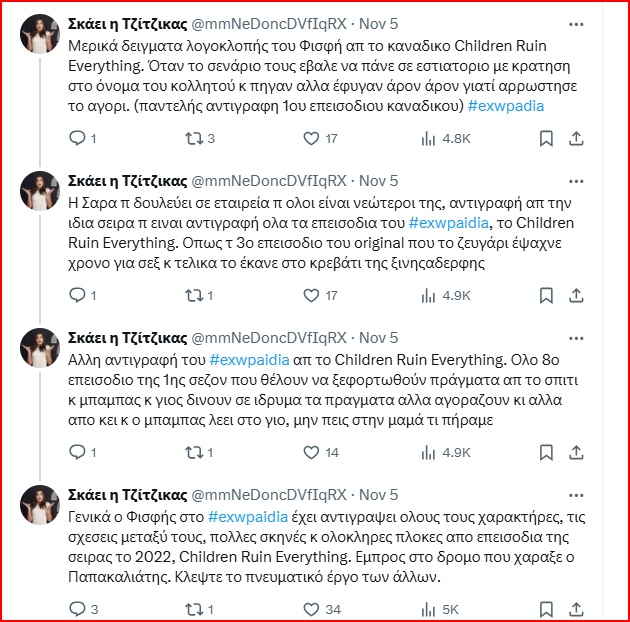Screen dimensions: 630x622
Task: Open the Nov 5 timestamp of the third tweet
Action: point(378,337)
